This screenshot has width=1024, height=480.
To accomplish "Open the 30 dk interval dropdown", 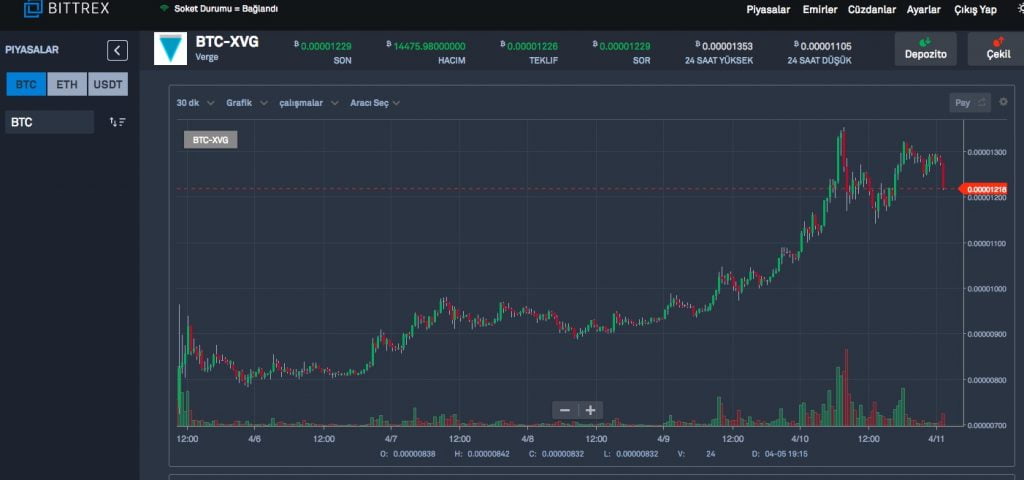I will point(194,103).
